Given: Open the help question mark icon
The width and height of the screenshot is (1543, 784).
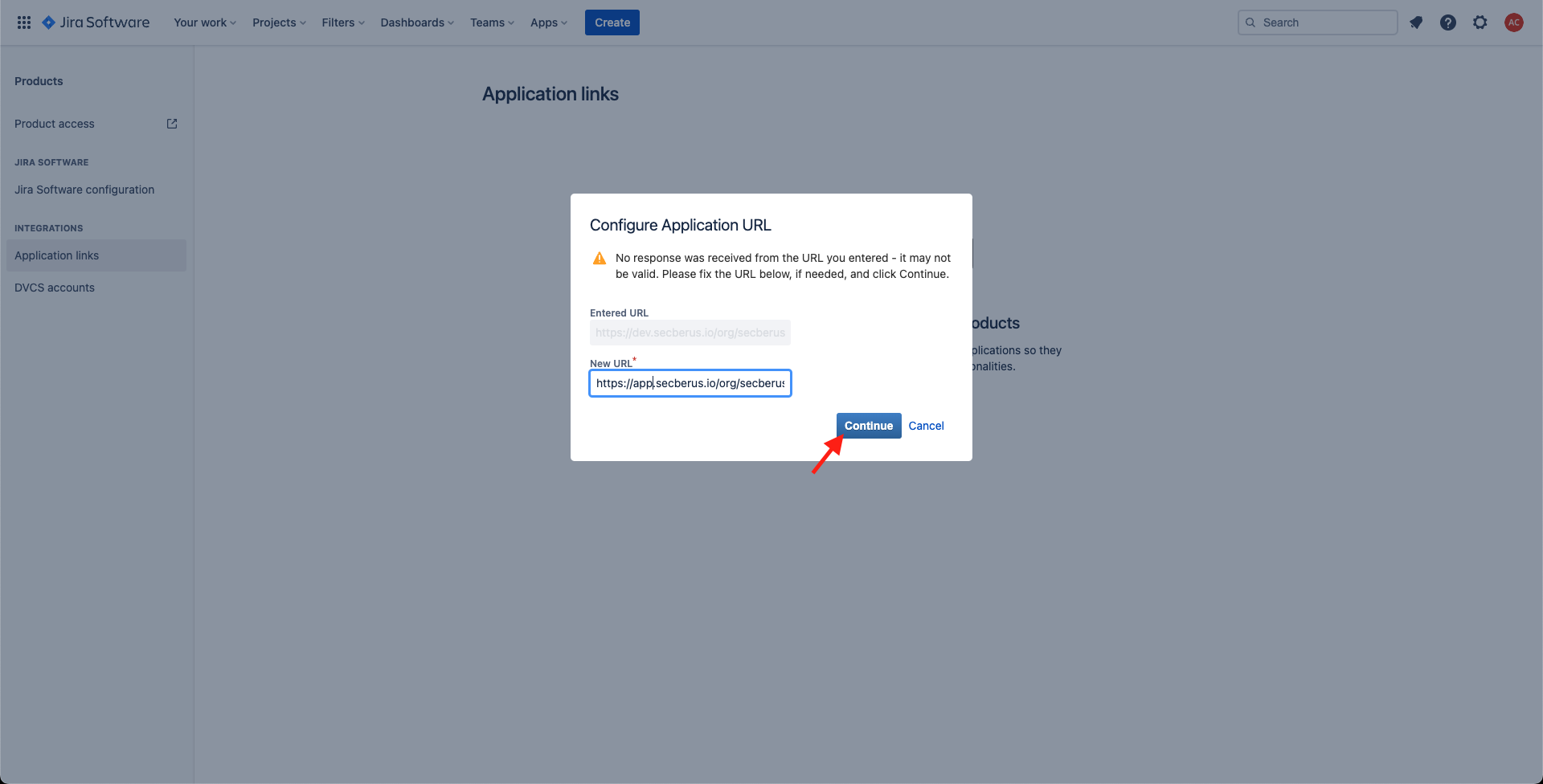Looking at the screenshot, I should 1448,22.
